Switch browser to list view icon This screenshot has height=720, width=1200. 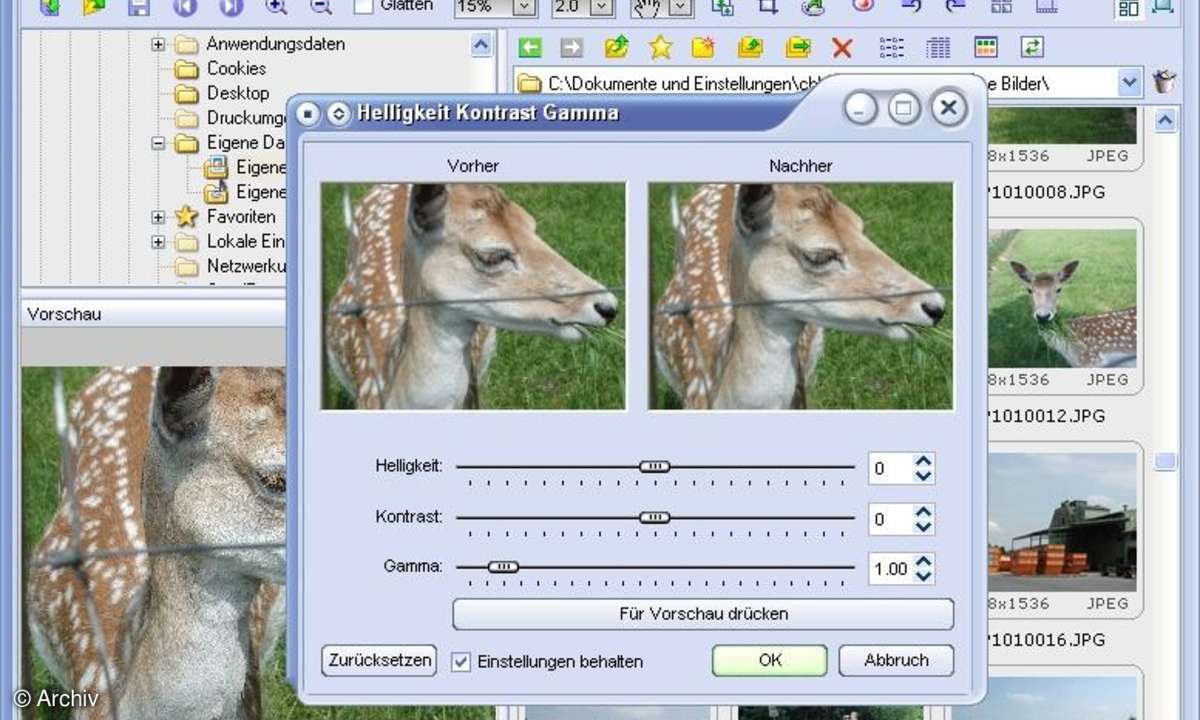point(891,47)
